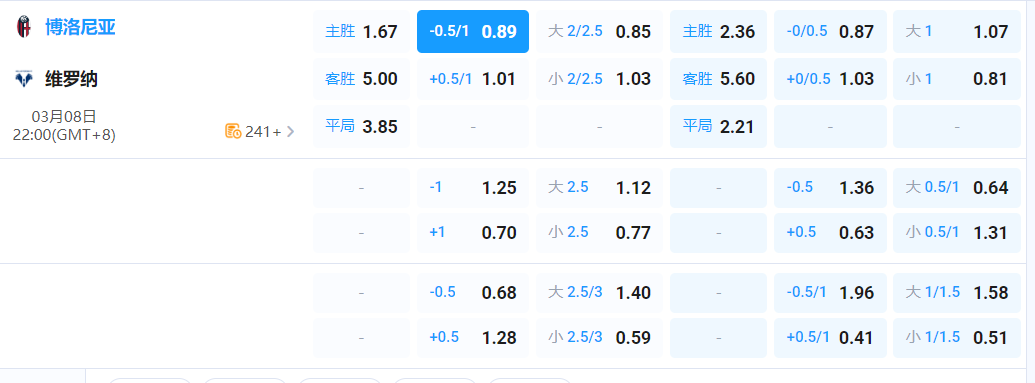The image size is (1035, 383).
Task: Choose under 小 0.5/1 at 1.31
Action: pyautogui.click(x=957, y=232)
